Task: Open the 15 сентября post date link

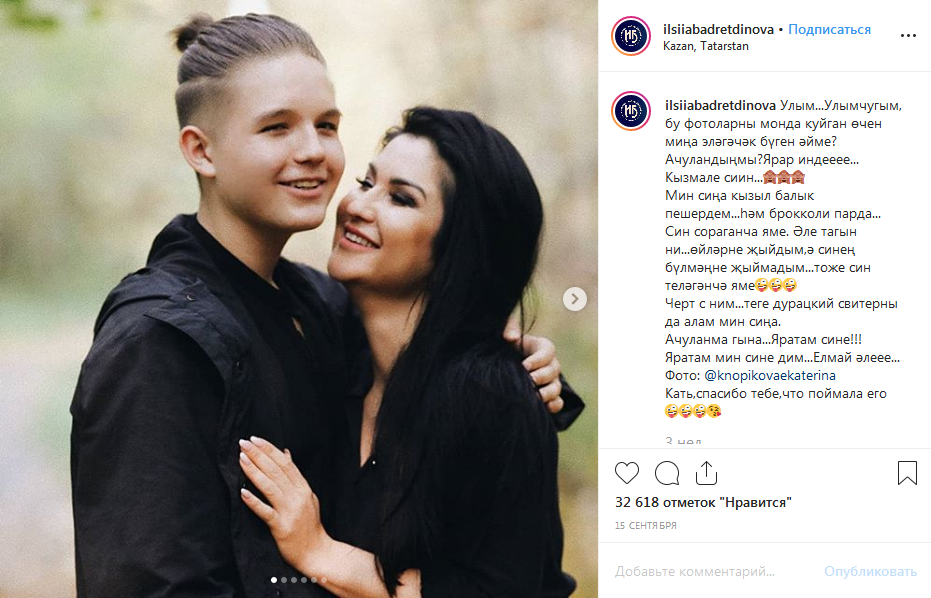Action: (645, 526)
